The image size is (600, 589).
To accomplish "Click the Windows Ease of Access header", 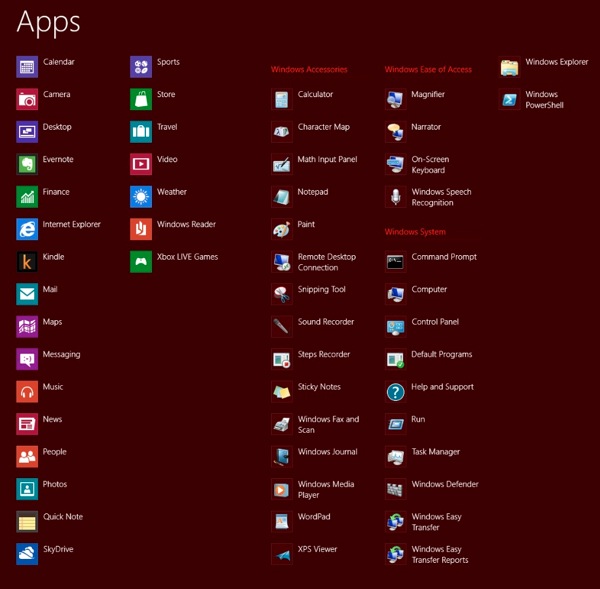I will 428,70.
